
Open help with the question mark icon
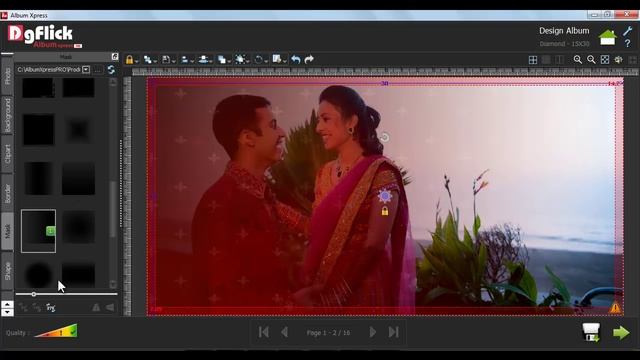pyautogui.click(x=628, y=43)
